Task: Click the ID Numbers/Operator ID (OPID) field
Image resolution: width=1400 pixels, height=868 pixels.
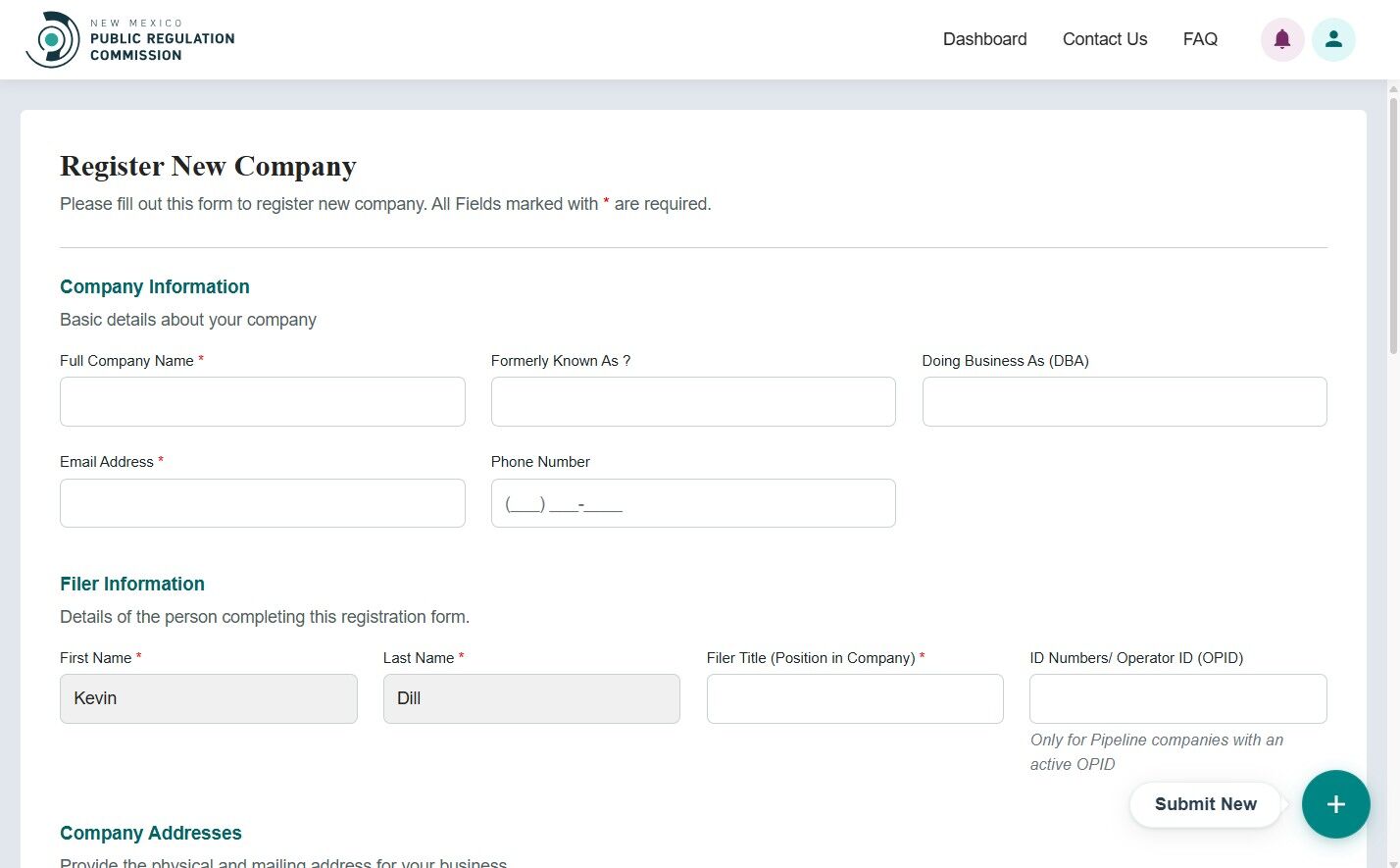Action: (1177, 698)
